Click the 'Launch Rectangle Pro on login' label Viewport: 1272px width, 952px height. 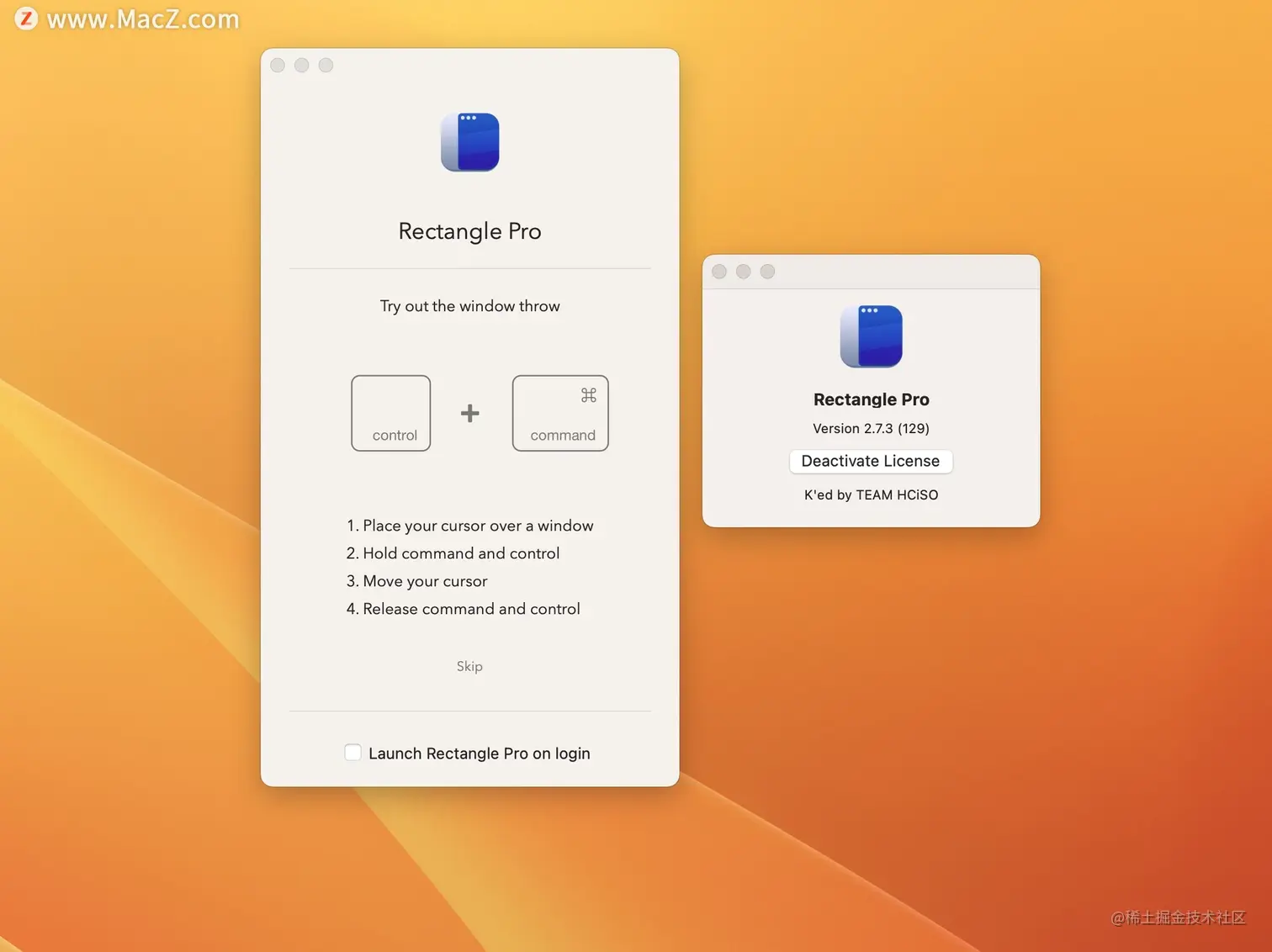(x=480, y=754)
